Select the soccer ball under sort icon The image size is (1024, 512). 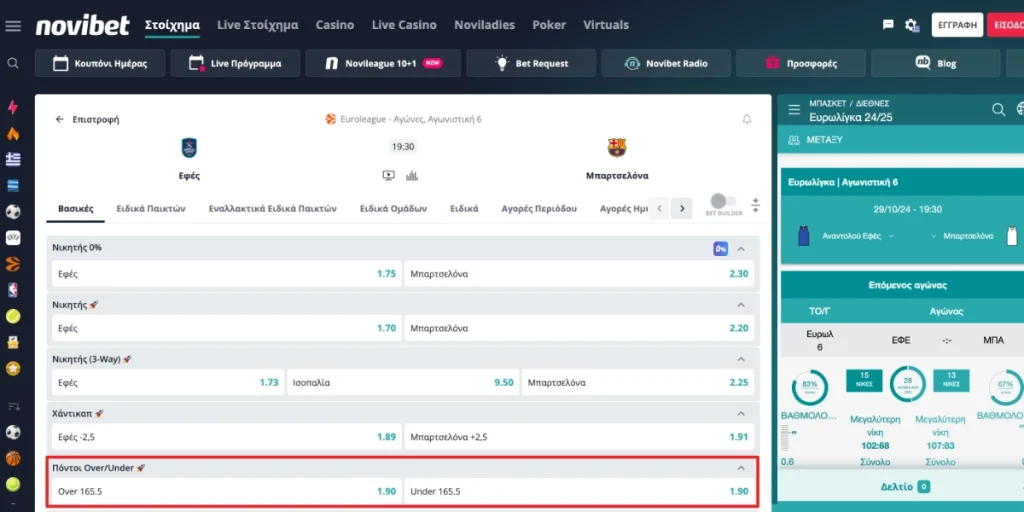pyautogui.click(x=12, y=432)
